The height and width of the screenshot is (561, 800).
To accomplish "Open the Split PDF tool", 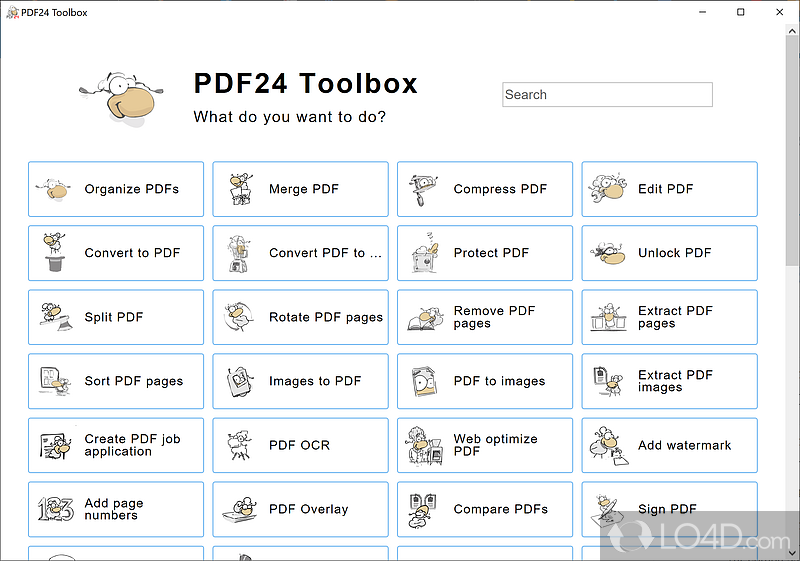I will pos(116,317).
